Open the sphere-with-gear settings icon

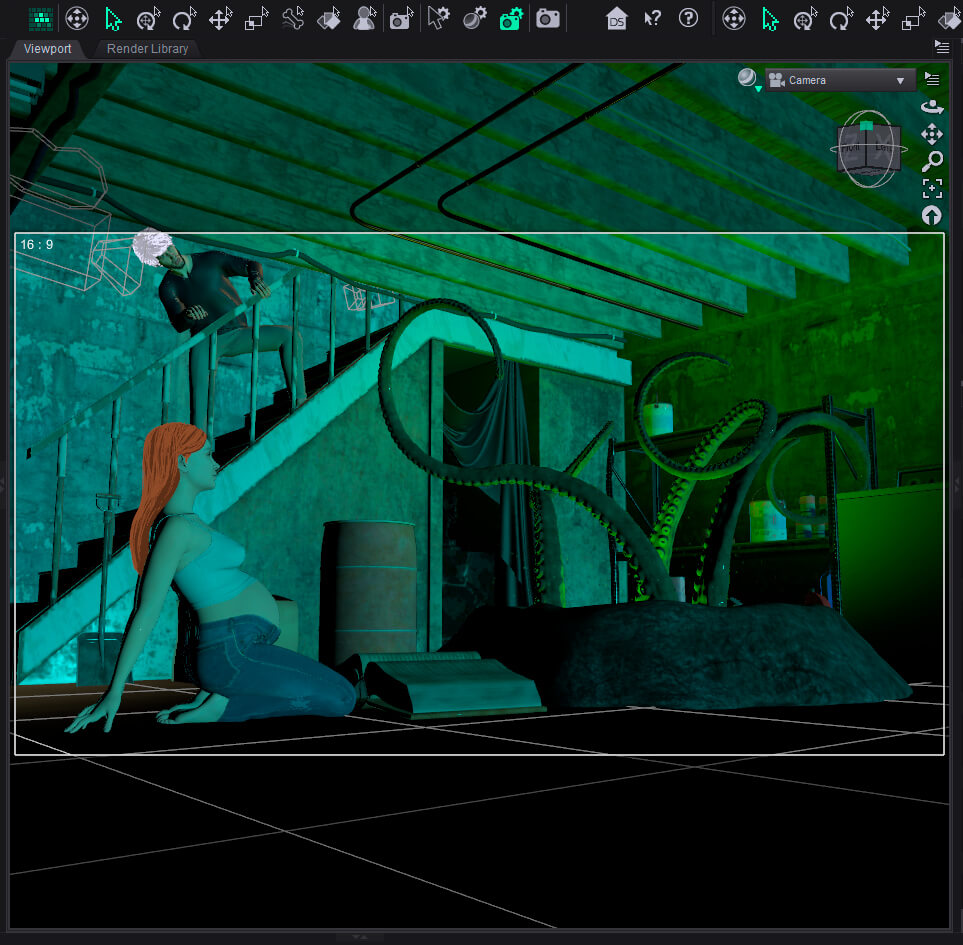[475, 18]
